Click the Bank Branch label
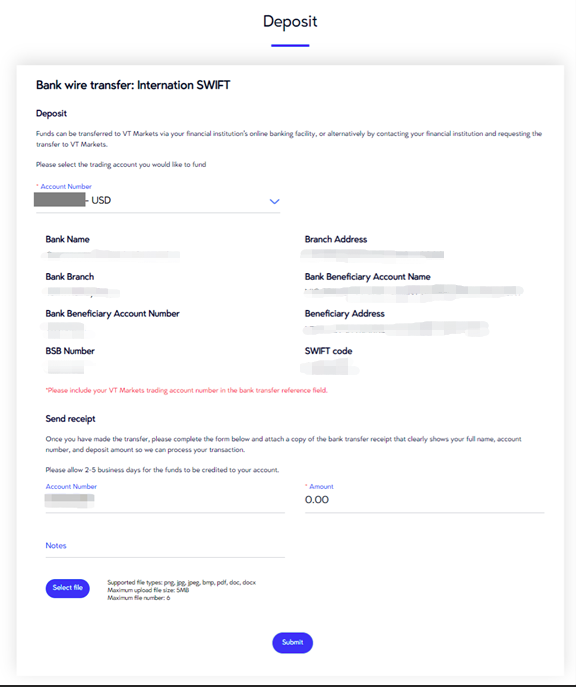Screen dimensions: 576x687 (70, 276)
